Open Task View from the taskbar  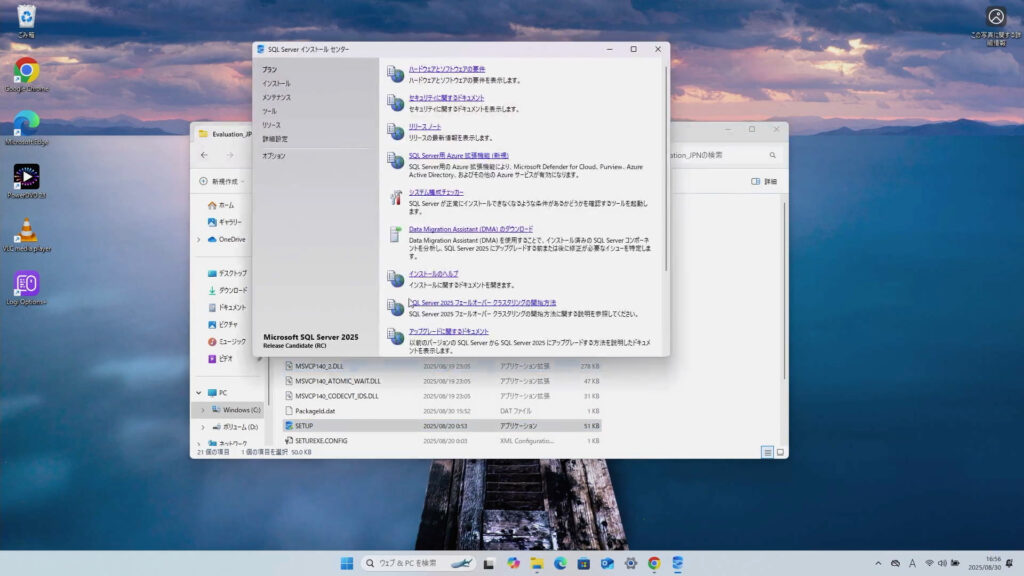[488, 563]
